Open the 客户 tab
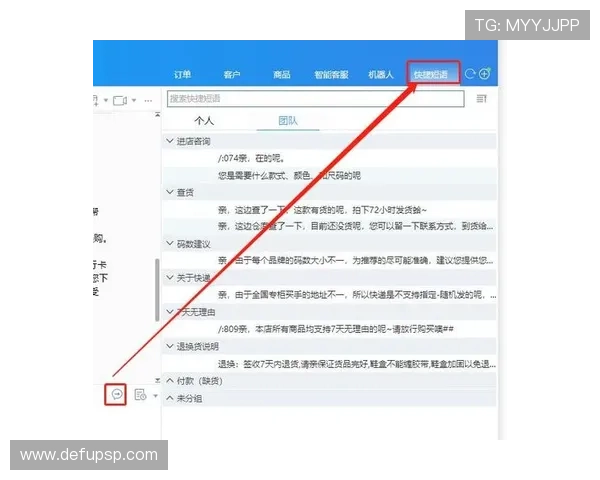The height and width of the screenshot is (480, 600). pos(232,74)
